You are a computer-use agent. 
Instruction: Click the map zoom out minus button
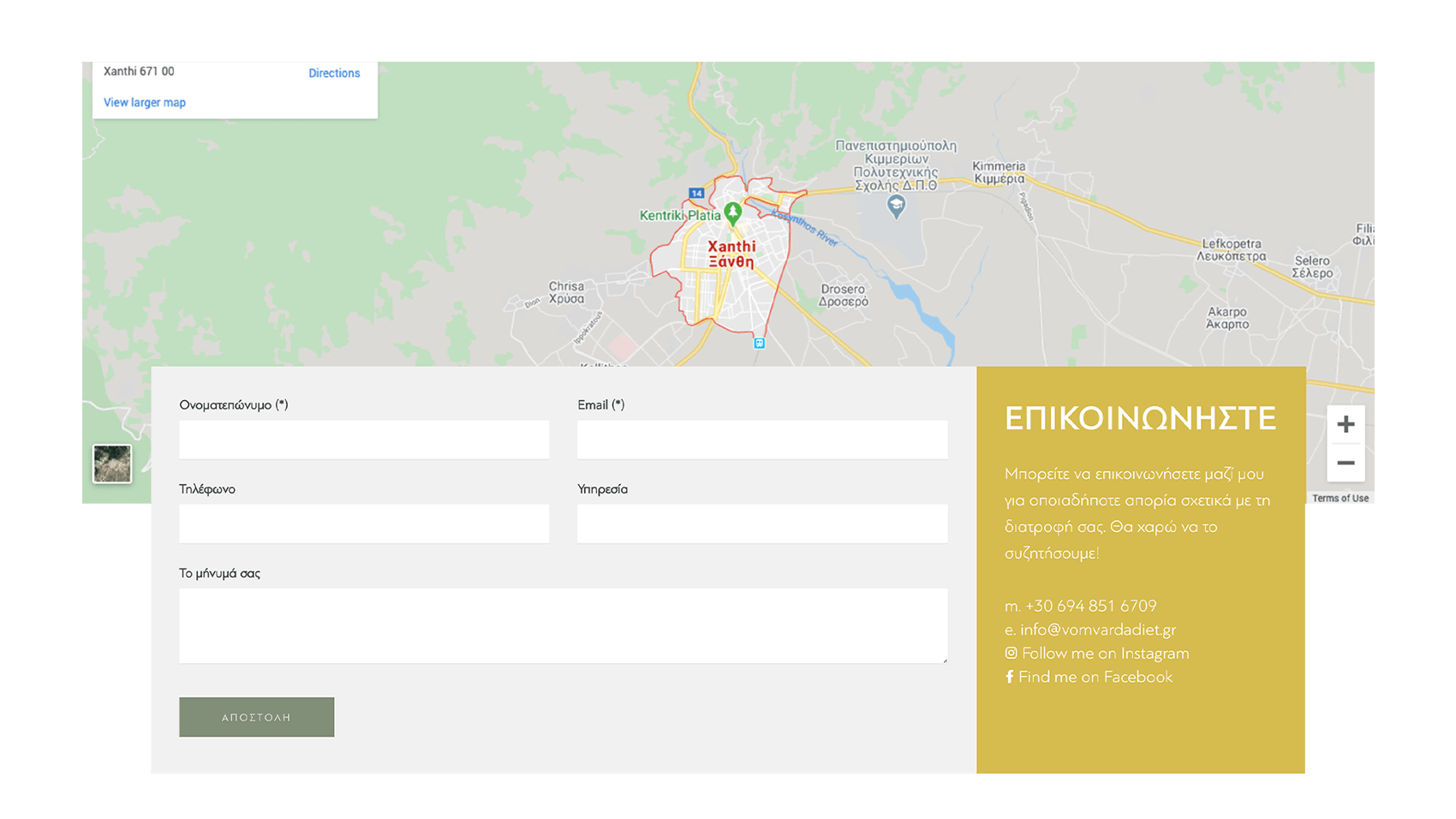[x=1346, y=463]
